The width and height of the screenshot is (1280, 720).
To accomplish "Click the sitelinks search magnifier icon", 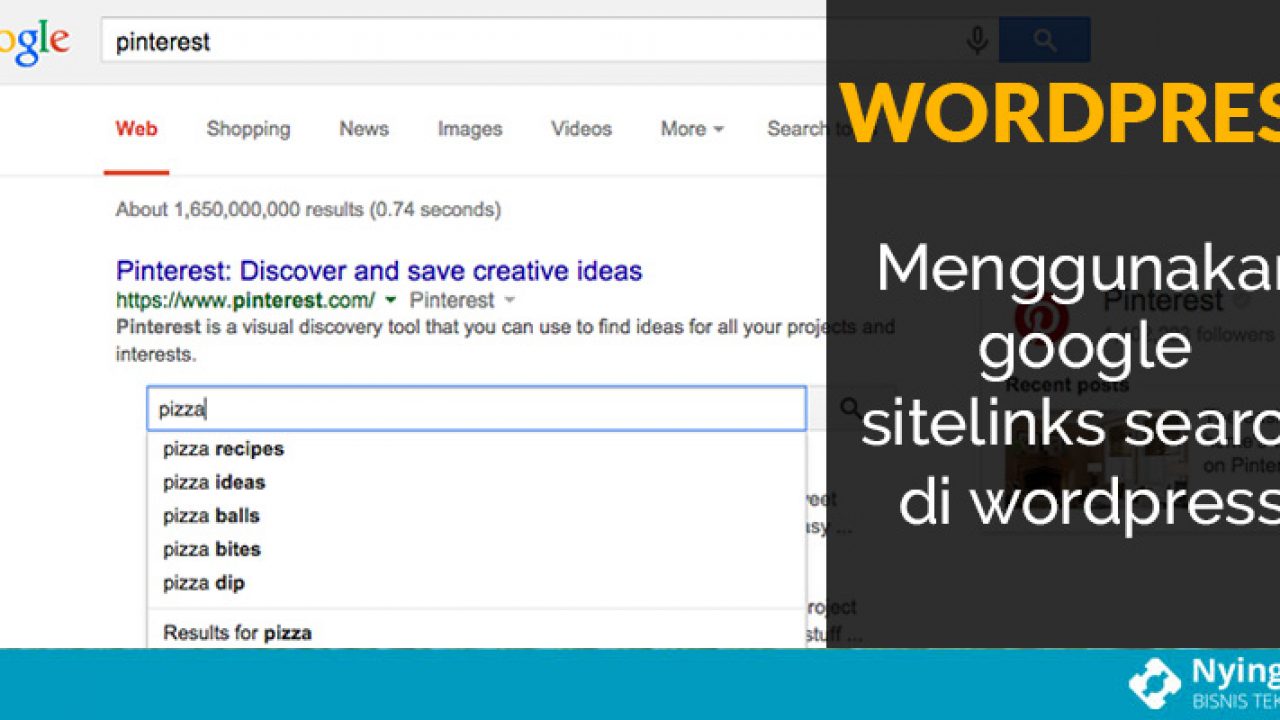I will tap(850, 408).
